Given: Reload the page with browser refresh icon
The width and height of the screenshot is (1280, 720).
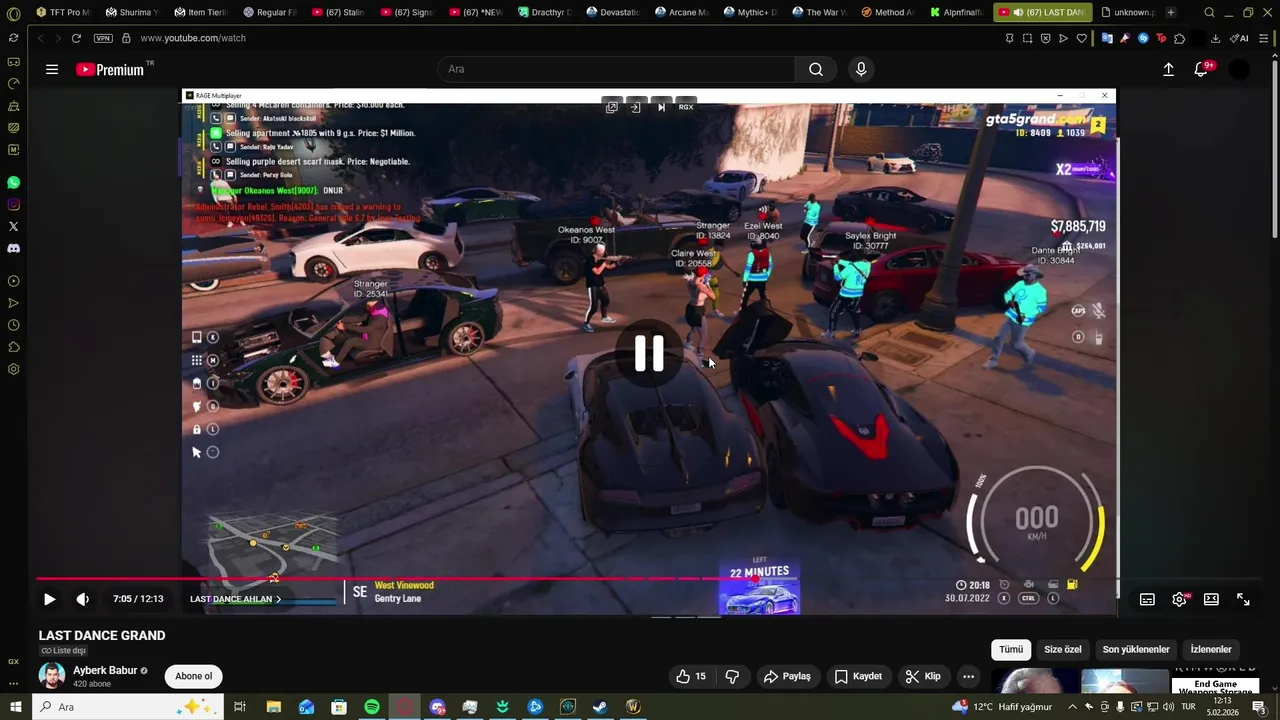Looking at the screenshot, I should [76, 38].
